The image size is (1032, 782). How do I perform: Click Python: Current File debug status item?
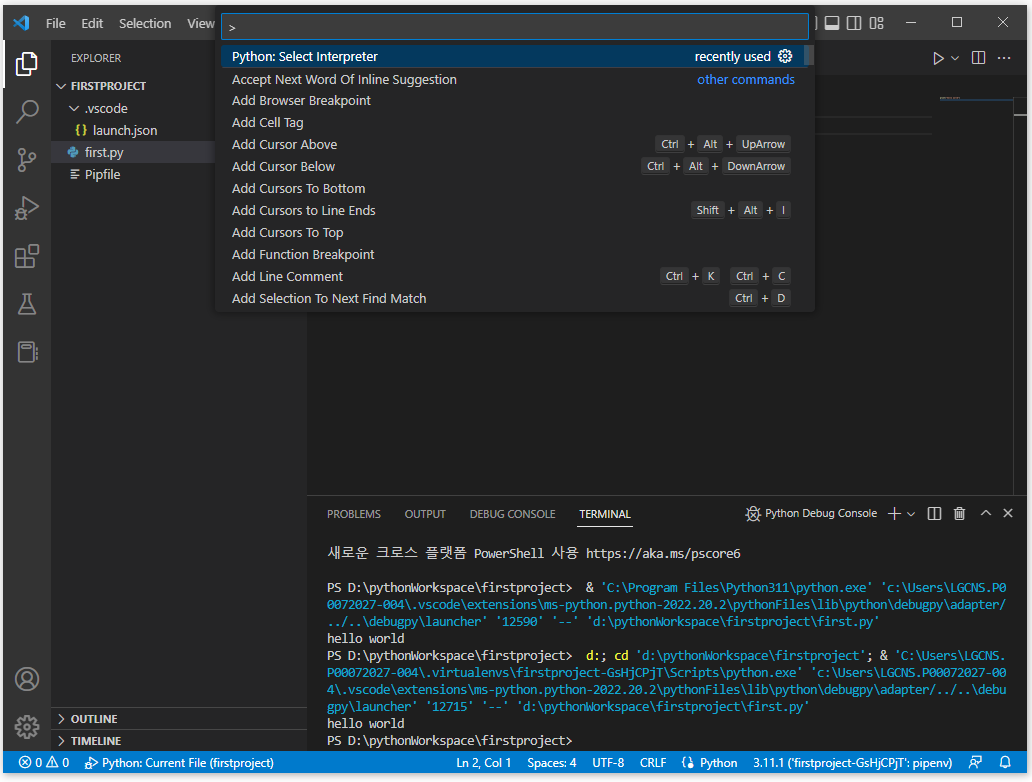179,762
